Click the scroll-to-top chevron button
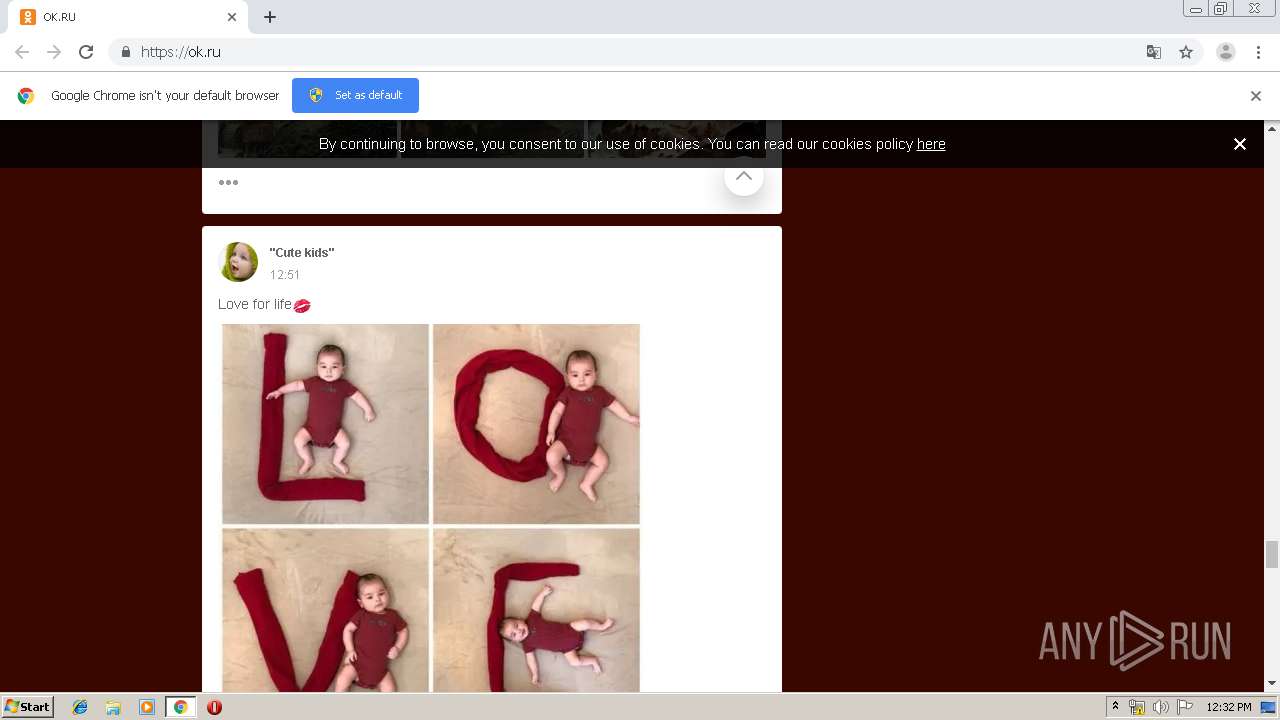1280x720 pixels. 744,176
